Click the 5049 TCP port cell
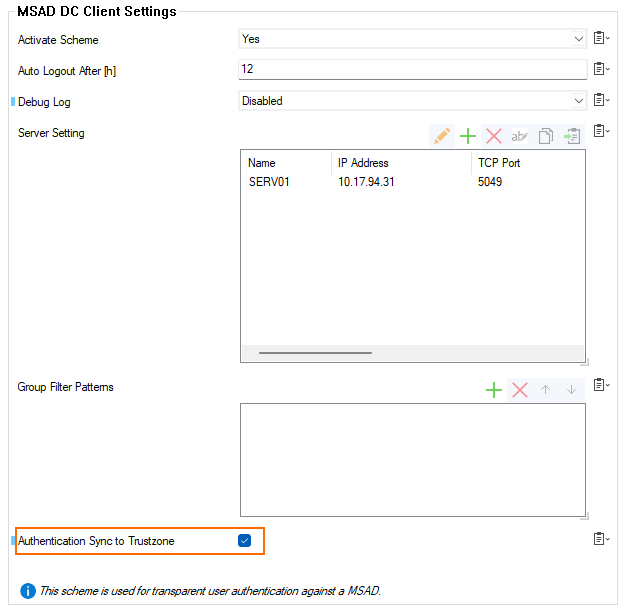Screen dimensions: 626x614 coord(490,182)
